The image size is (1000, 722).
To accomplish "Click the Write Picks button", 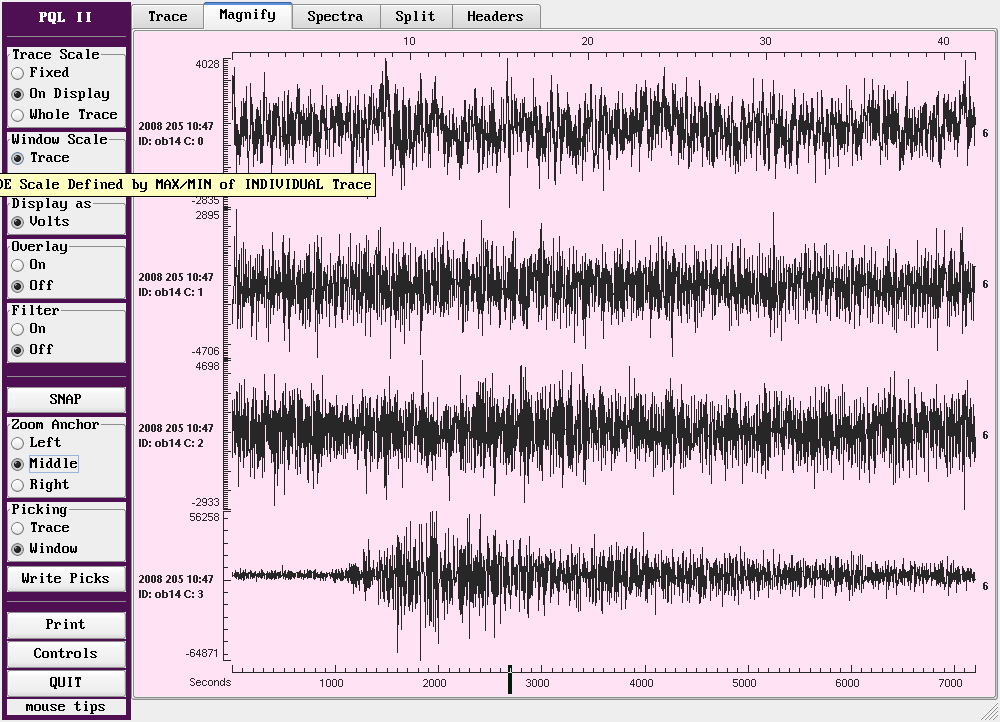I will [x=66, y=578].
